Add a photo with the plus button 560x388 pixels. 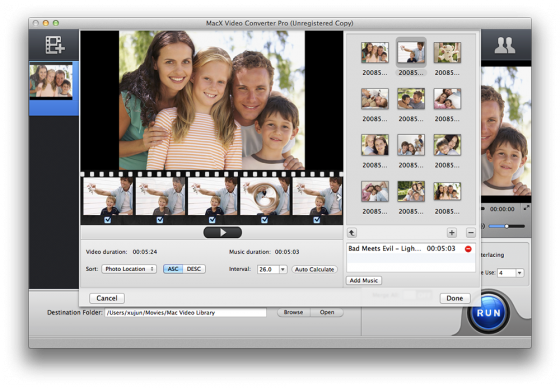pyautogui.click(x=452, y=233)
